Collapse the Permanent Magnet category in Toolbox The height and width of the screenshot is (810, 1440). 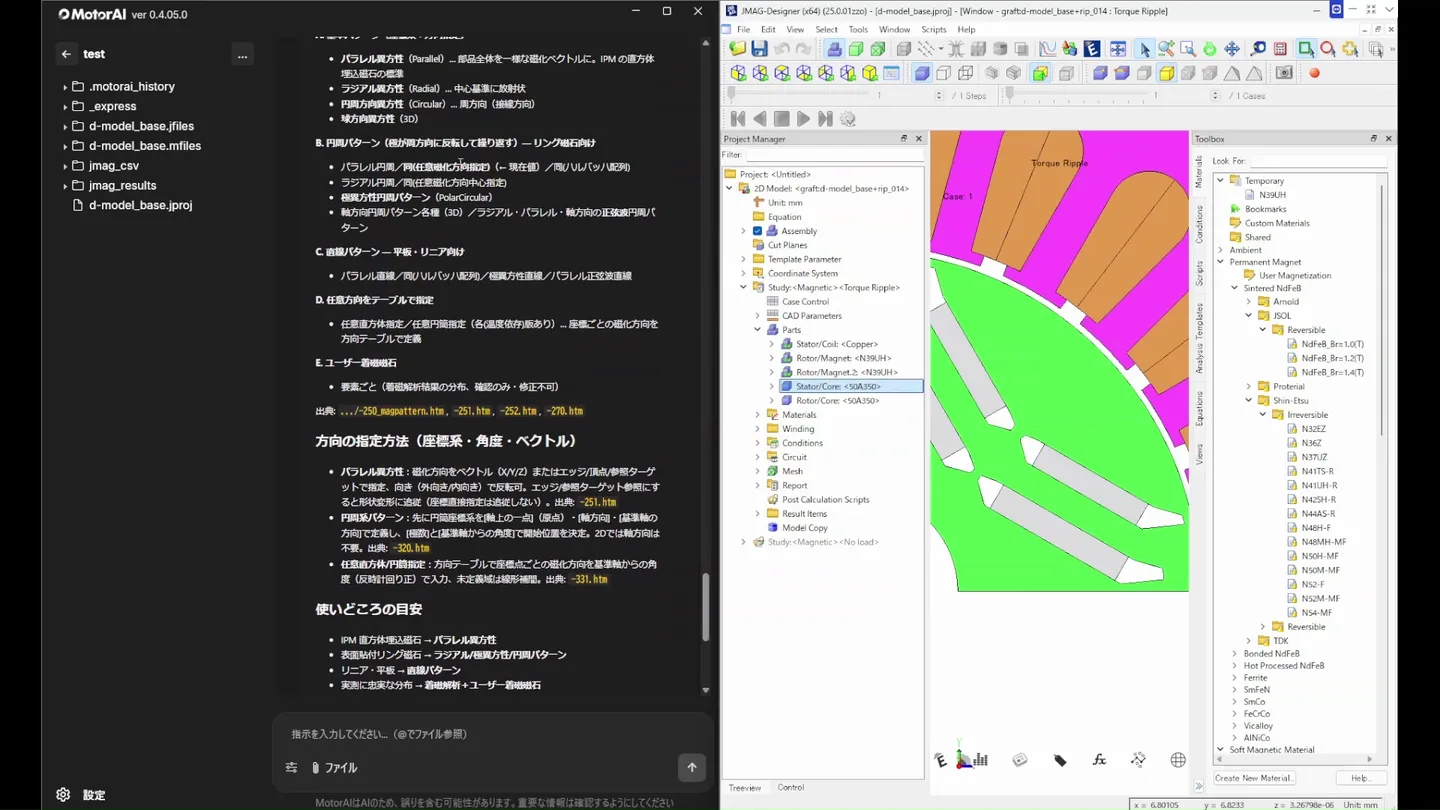(1220, 262)
